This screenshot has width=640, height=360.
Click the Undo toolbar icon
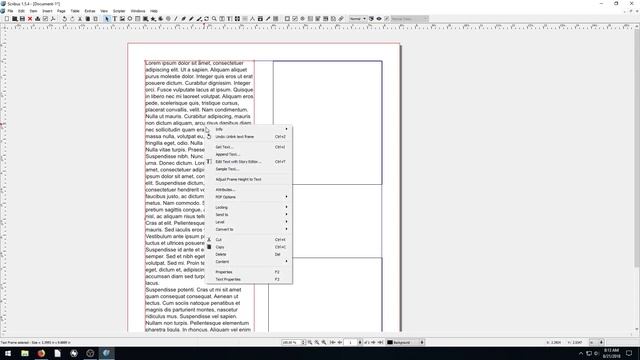64,19
